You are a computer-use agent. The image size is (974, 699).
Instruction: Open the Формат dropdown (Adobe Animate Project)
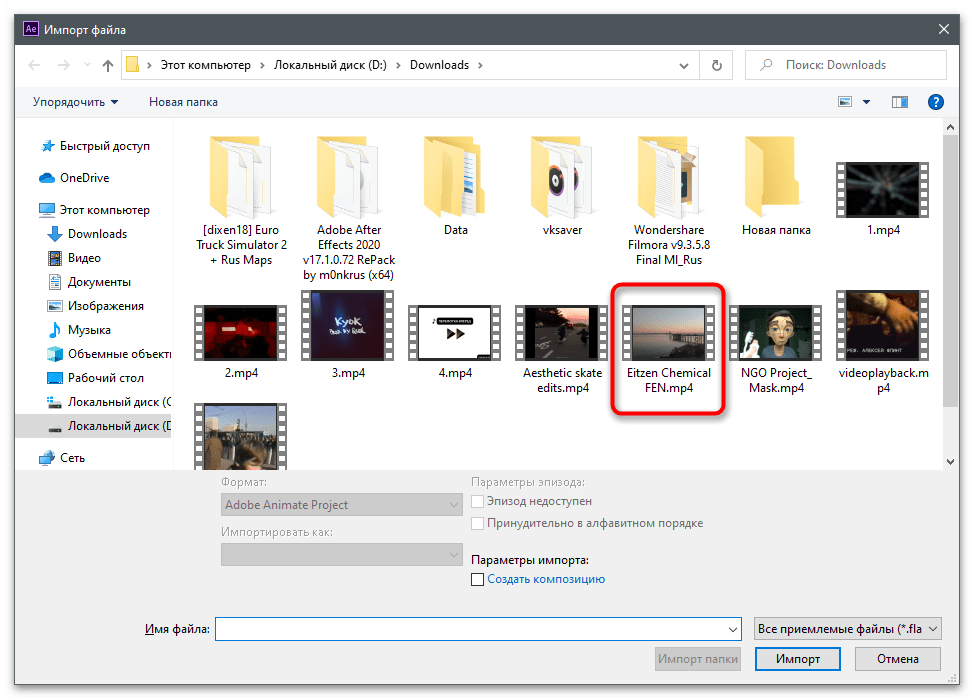342,505
